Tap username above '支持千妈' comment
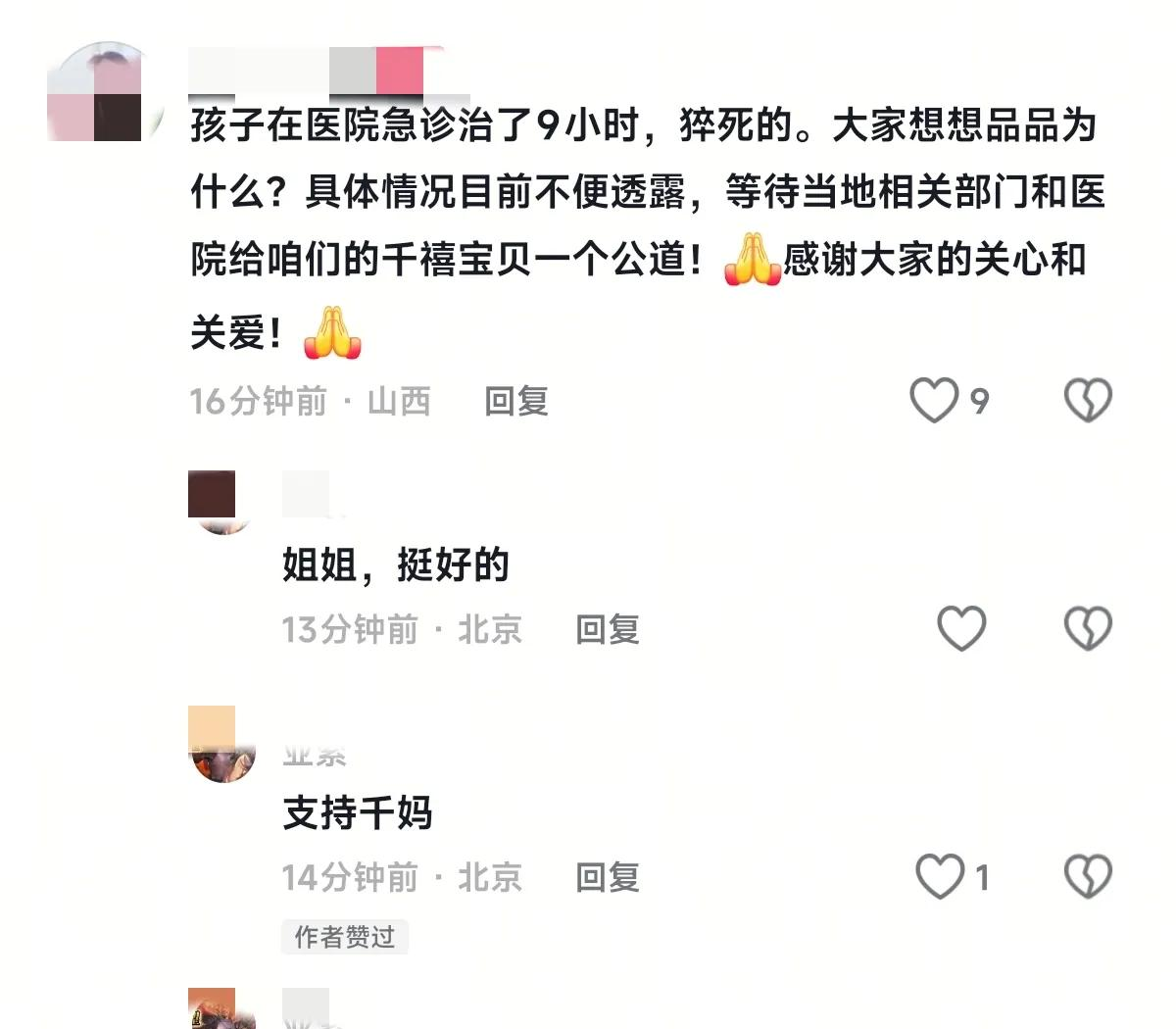Image resolution: width=1176 pixels, height=1029 pixels. click(315, 755)
